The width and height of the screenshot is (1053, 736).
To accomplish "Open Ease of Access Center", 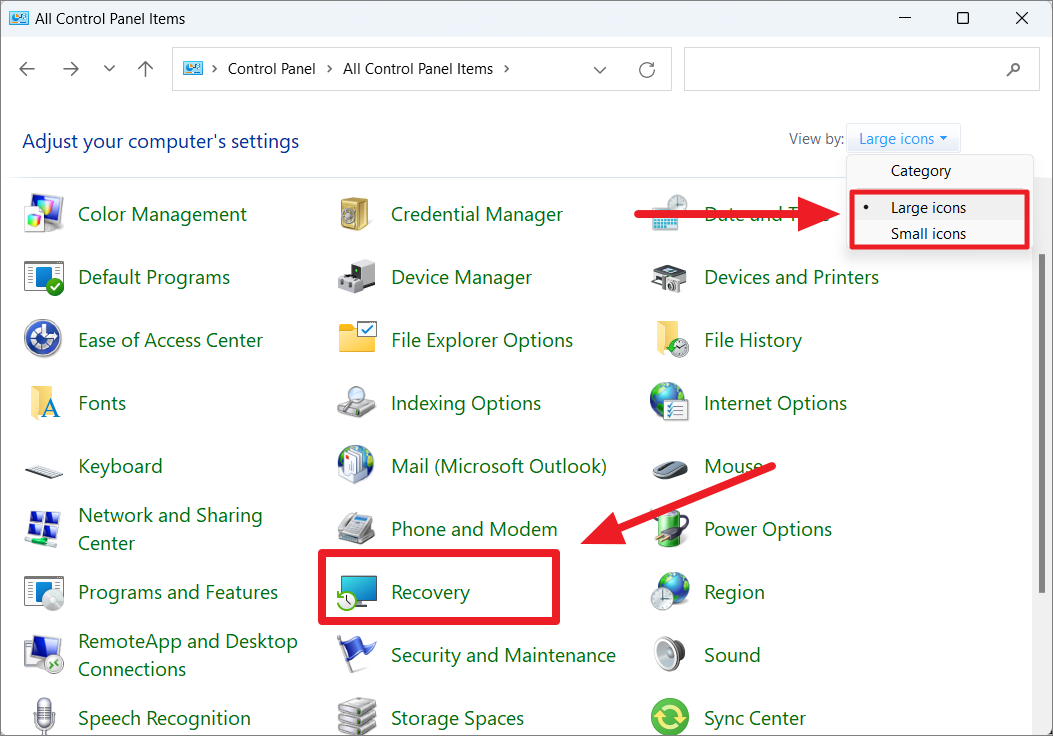I will tap(170, 340).
